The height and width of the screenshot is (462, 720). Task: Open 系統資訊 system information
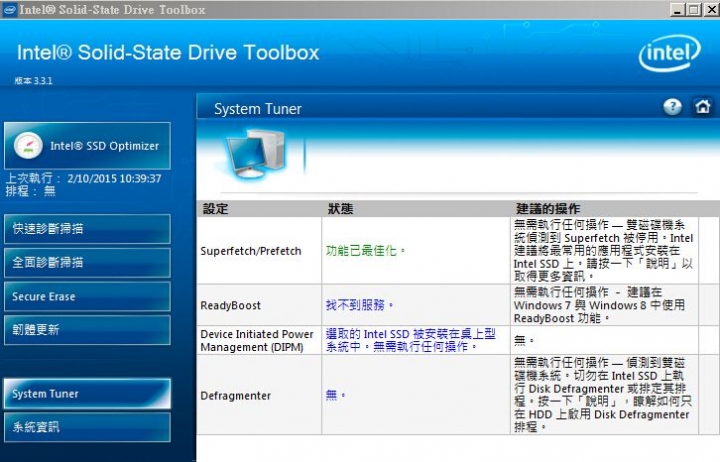click(x=87, y=427)
